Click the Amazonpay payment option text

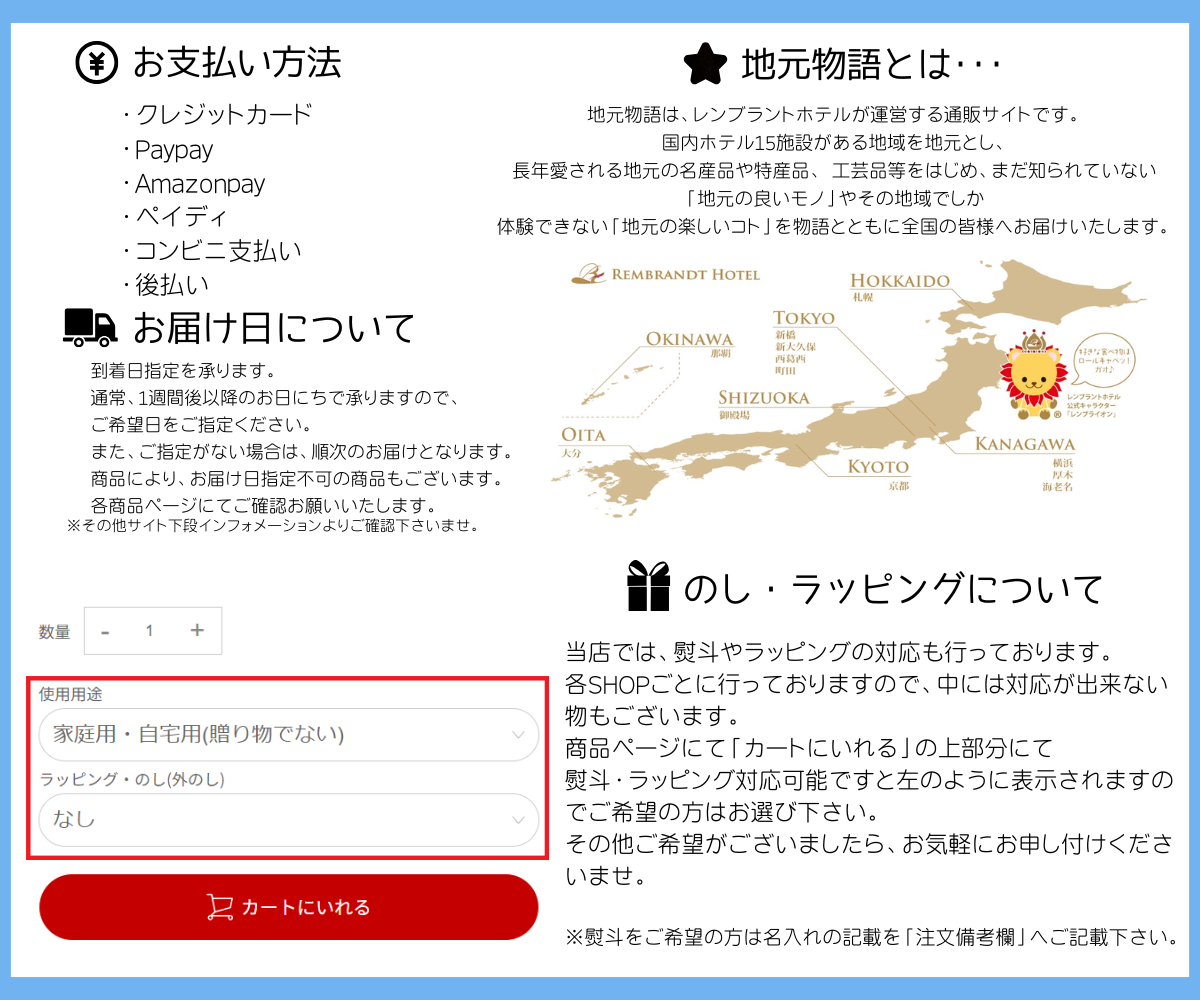[x=200, y=184]
